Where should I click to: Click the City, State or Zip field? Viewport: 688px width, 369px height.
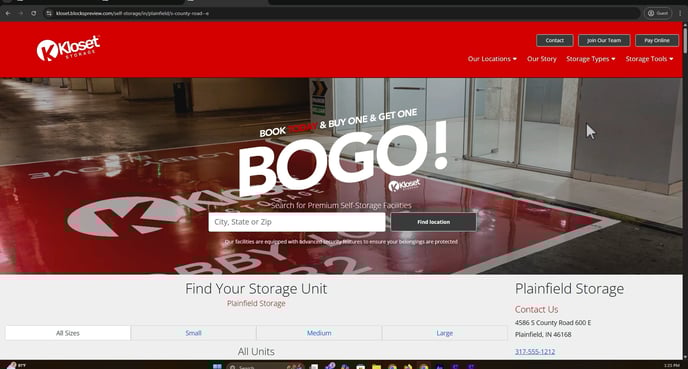(297, 222)
